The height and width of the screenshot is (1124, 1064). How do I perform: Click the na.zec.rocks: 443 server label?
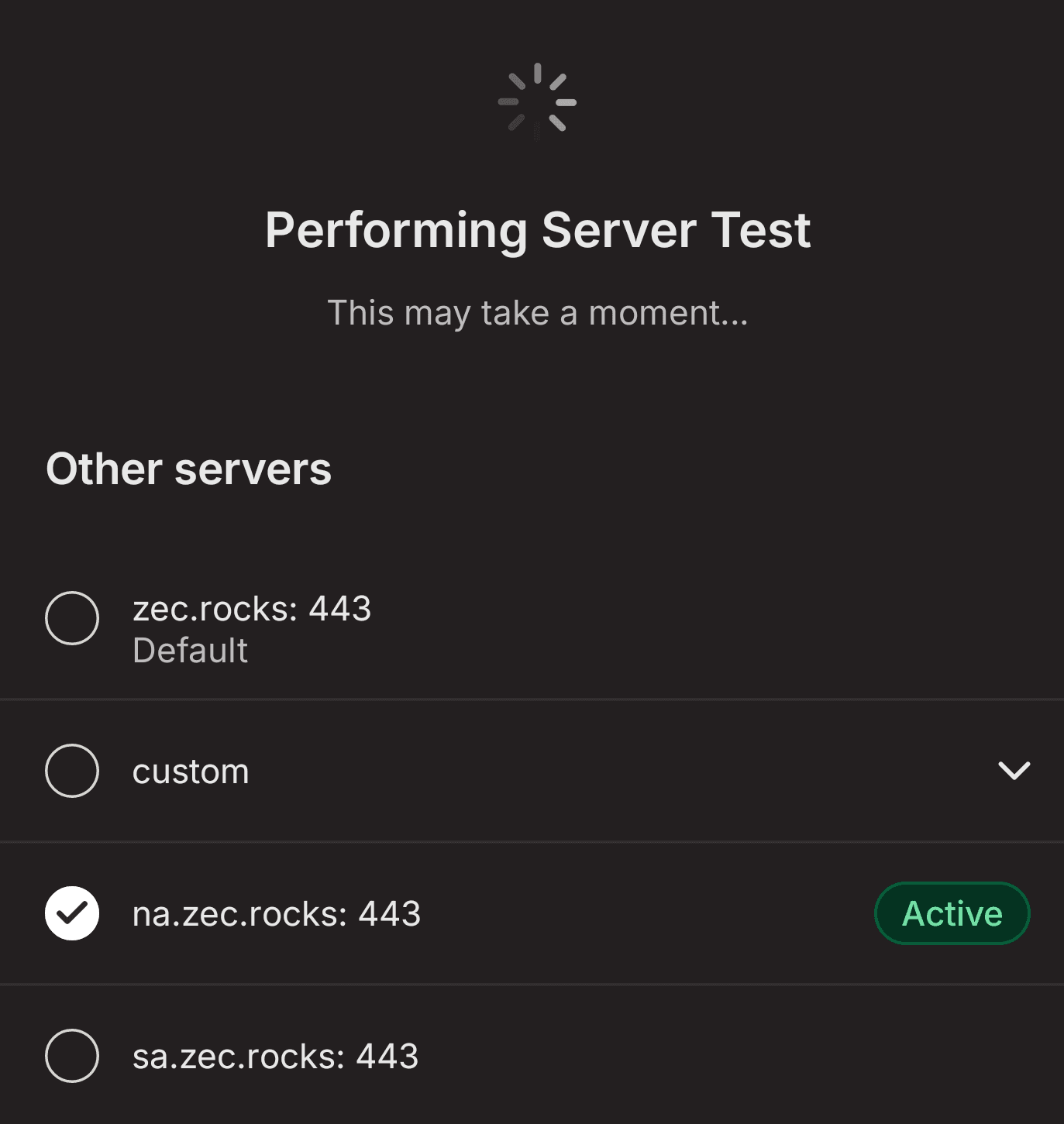(277, 914)
